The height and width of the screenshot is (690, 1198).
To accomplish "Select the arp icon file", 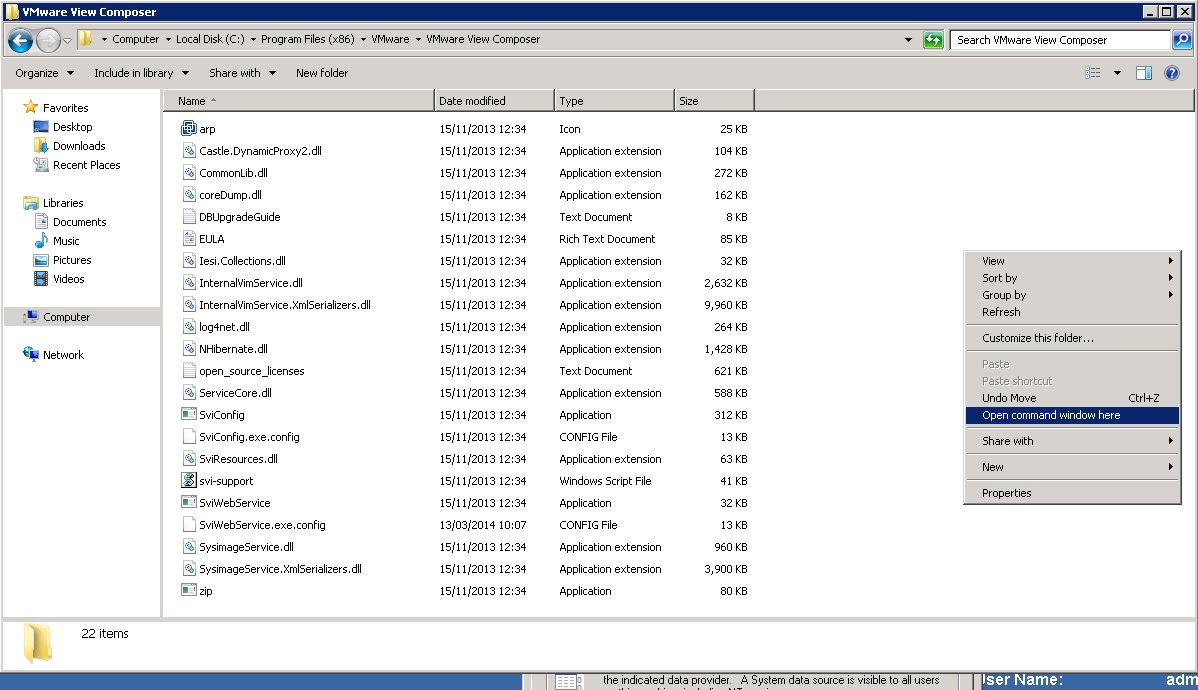I will tap(189, 128).
